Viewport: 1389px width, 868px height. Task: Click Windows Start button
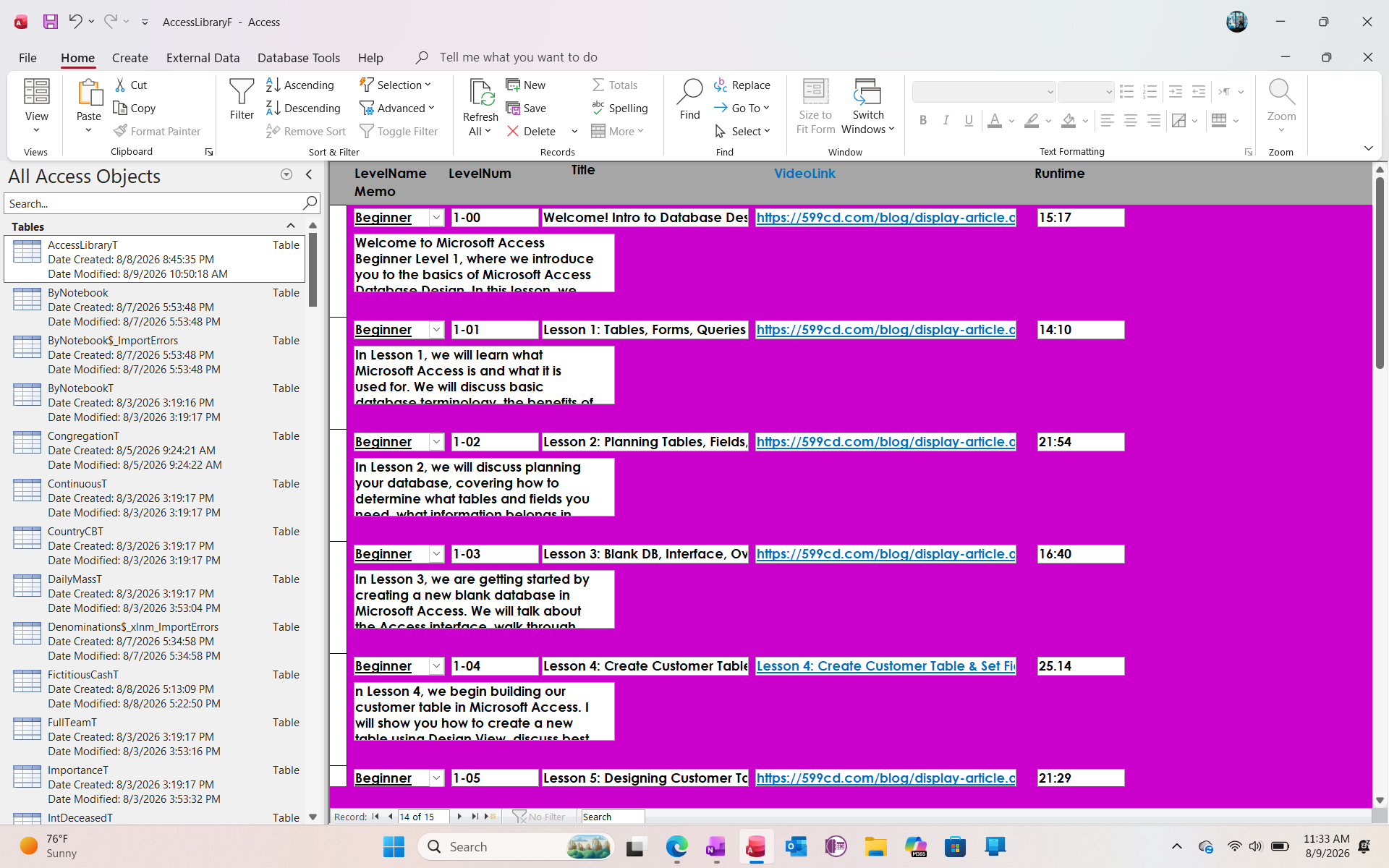coord(394,846)
